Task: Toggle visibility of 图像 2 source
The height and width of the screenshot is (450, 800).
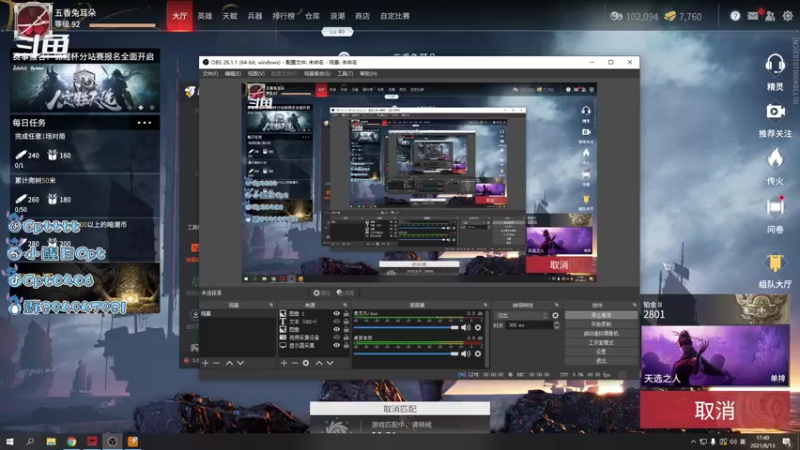Action: pyautogui.click(x=336, y=314)
